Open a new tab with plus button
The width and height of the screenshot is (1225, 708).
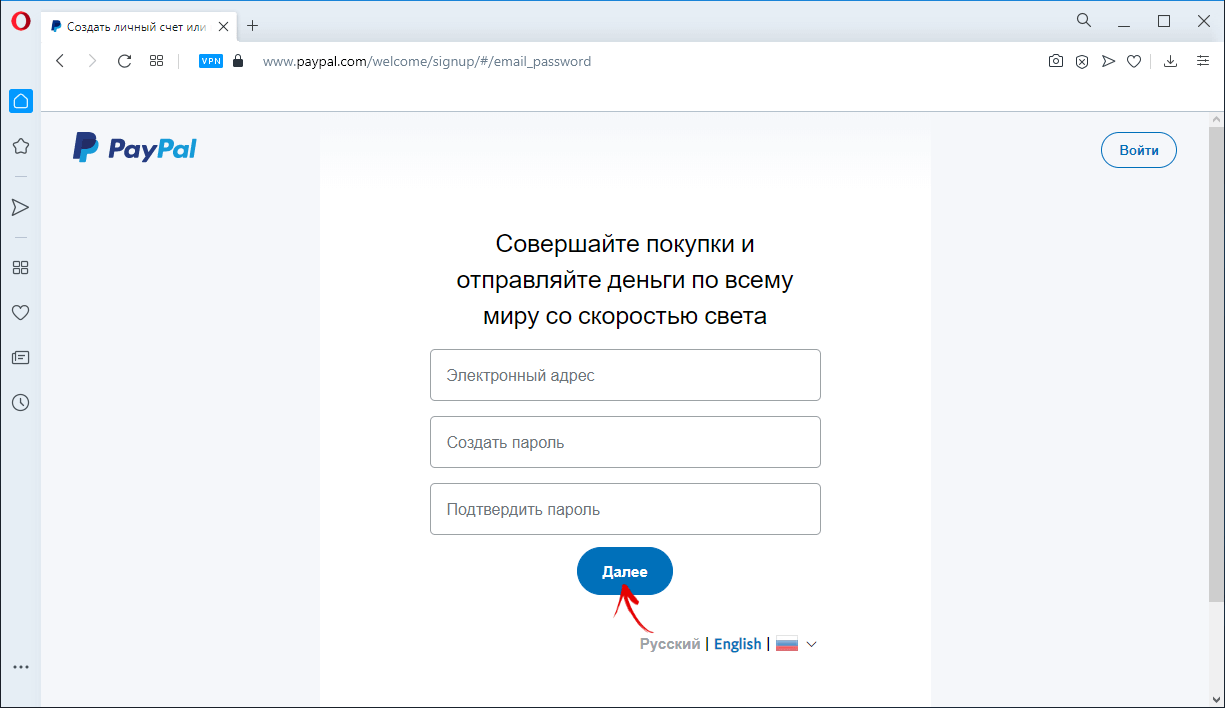tap(252, 25)
